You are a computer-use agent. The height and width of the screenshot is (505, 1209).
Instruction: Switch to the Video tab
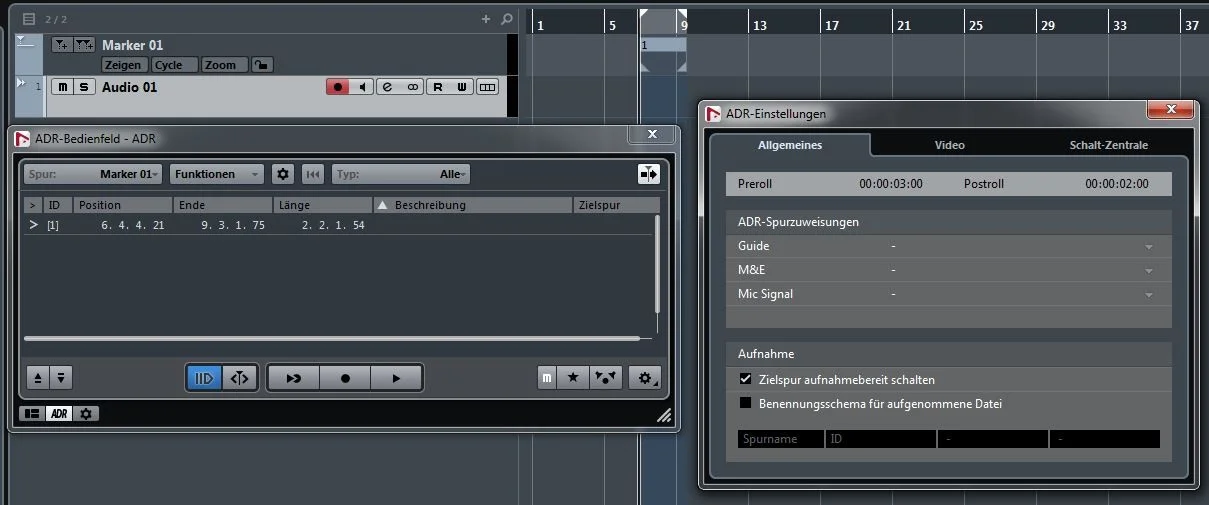[x=950, y=145]
